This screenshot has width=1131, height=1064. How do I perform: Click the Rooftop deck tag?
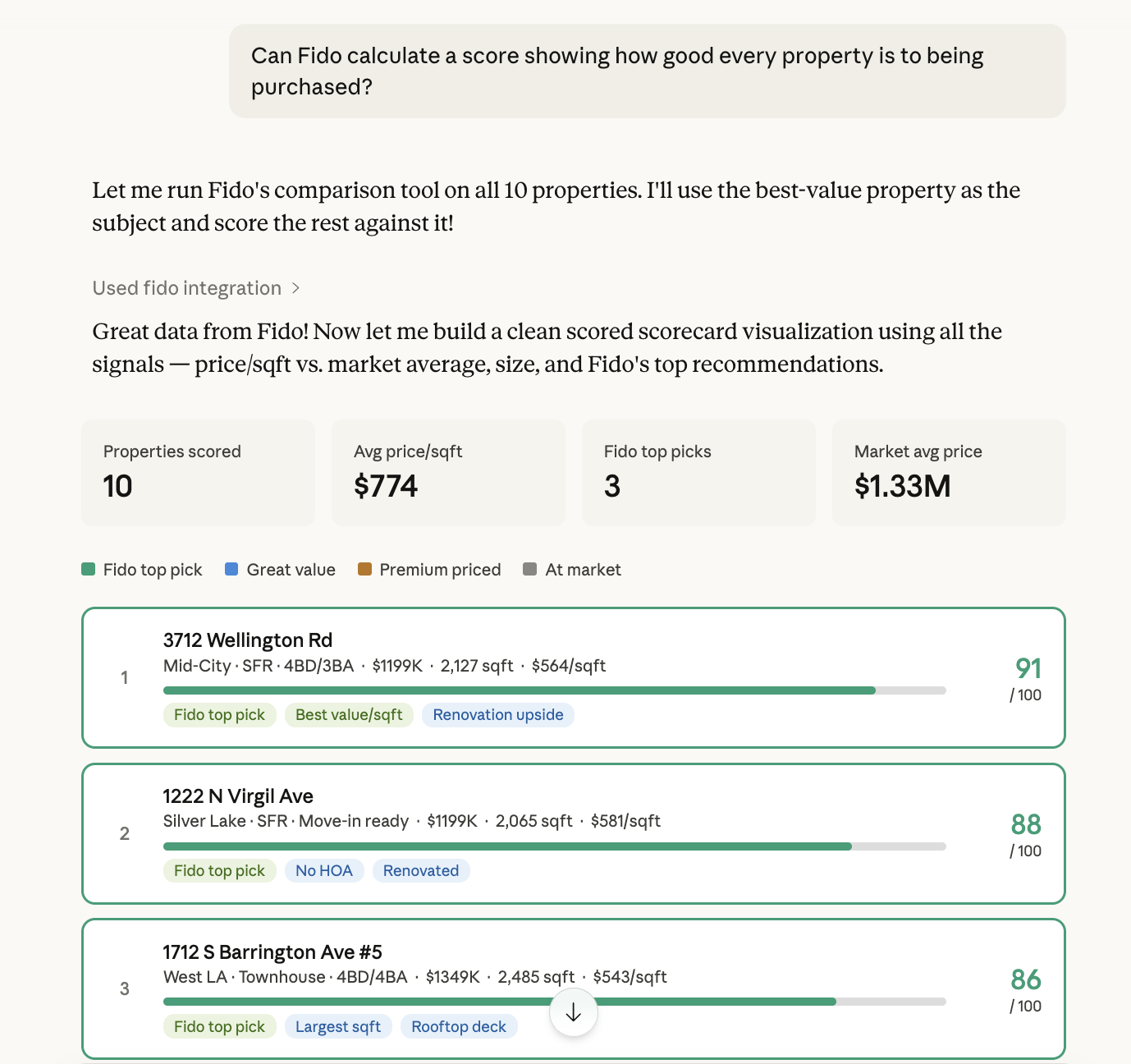click(459, 1027)
